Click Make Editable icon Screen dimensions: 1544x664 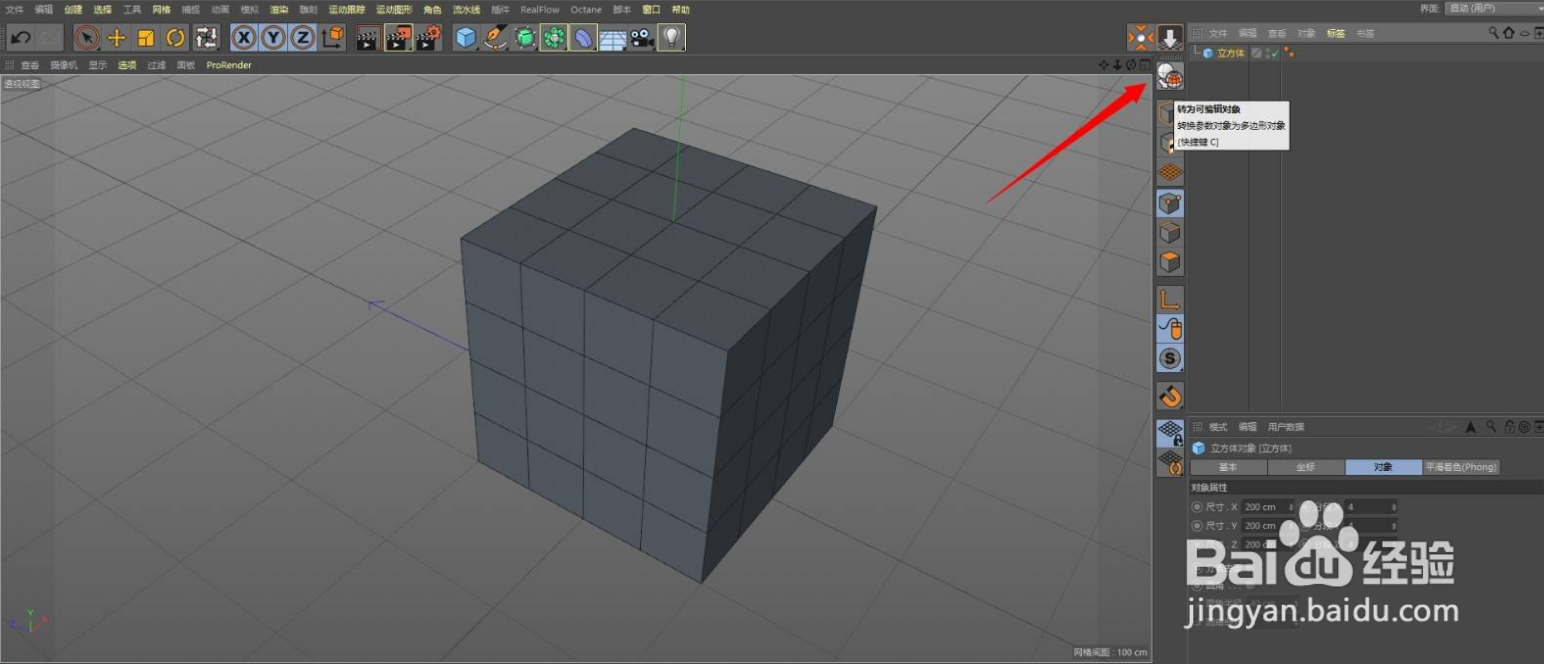[x=1170, y=75]
